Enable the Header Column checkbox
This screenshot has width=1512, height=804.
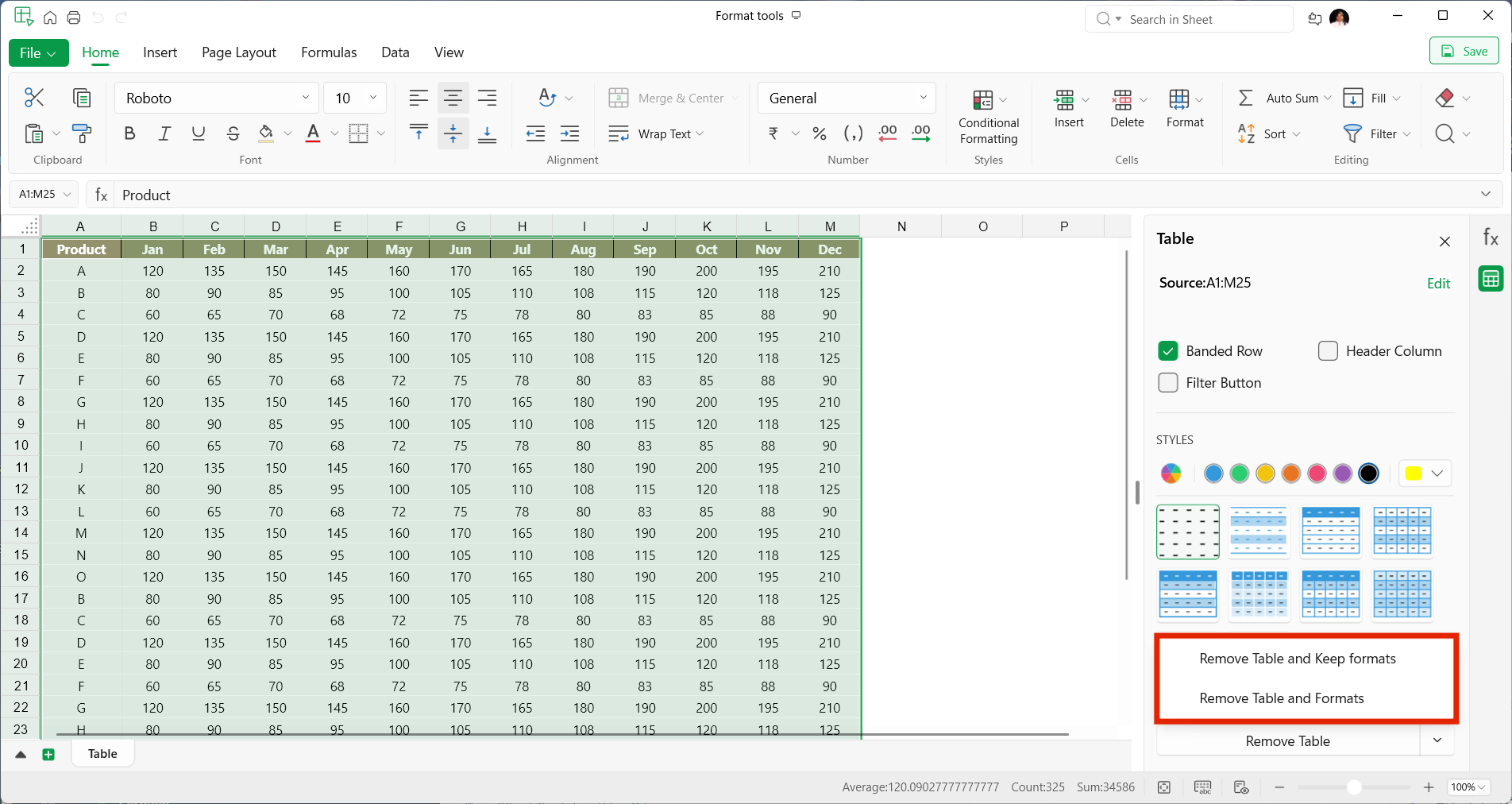1328,351
